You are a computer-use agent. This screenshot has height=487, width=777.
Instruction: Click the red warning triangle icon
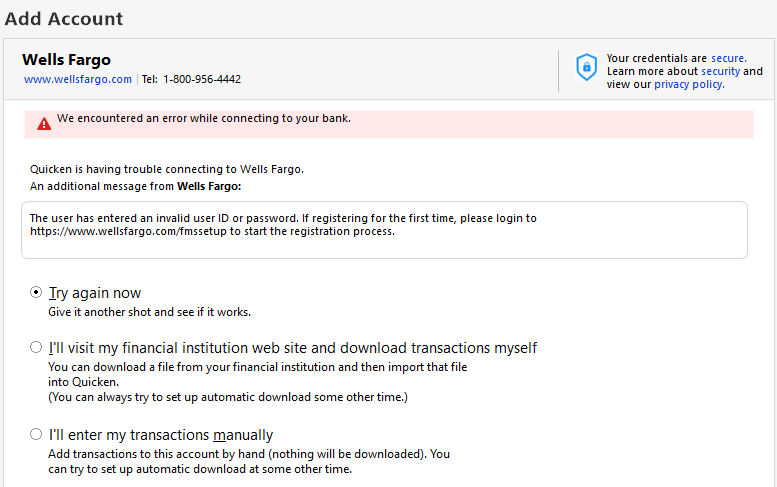(x=44, y=124)
